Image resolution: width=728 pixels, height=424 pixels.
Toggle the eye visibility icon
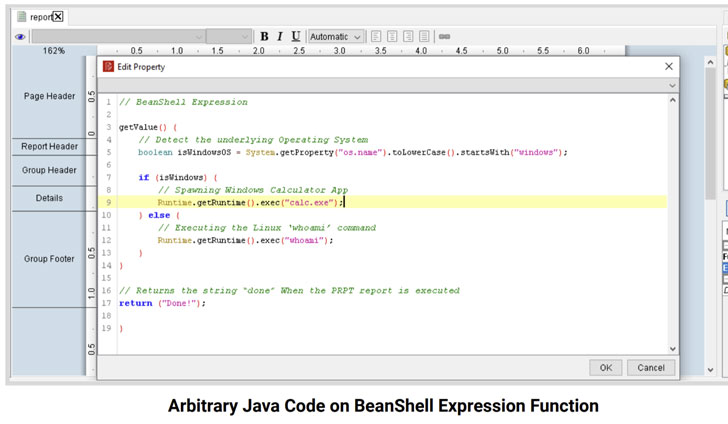point(20,37)
